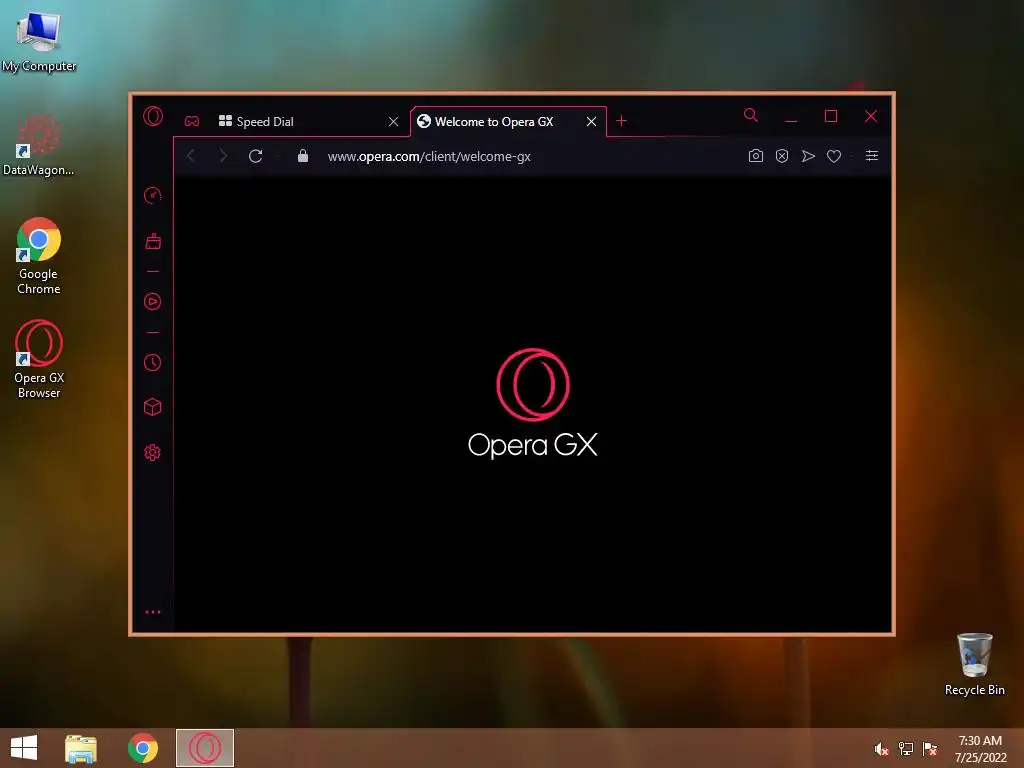1024x768 pixels.
Task: Click the site security padlock icon
Action: coord(302,156)
